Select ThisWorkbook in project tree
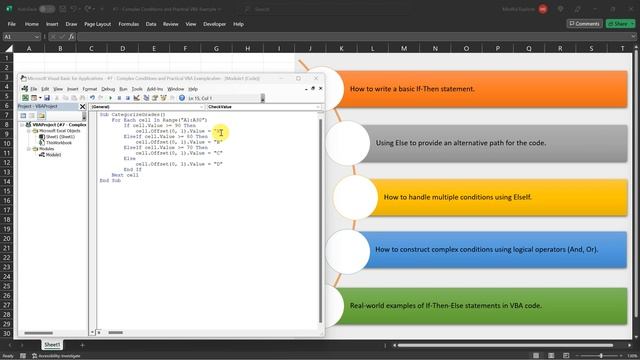This screenshot has width=640, height=360. coord(58,143)
